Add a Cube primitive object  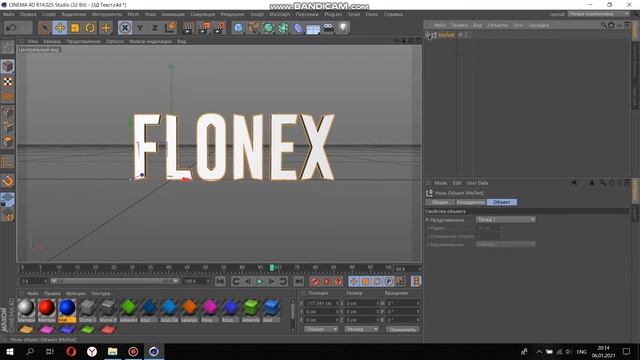(x=238, y=28)
